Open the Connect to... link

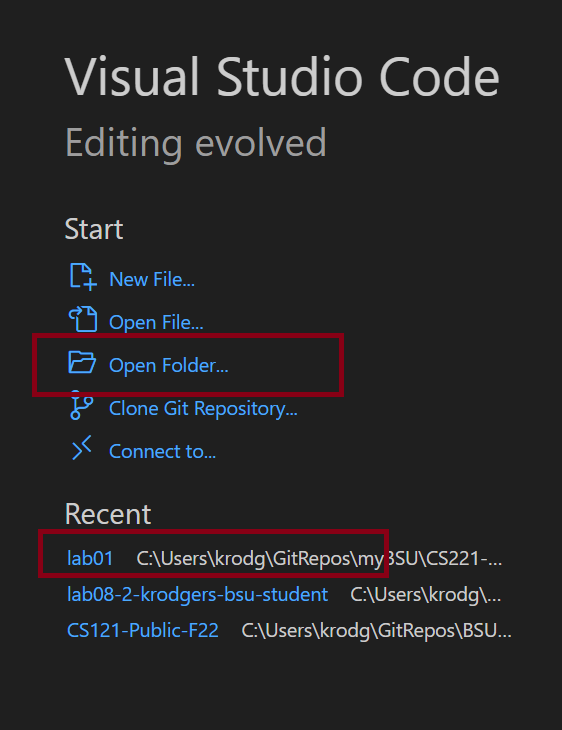click(163, 451)
